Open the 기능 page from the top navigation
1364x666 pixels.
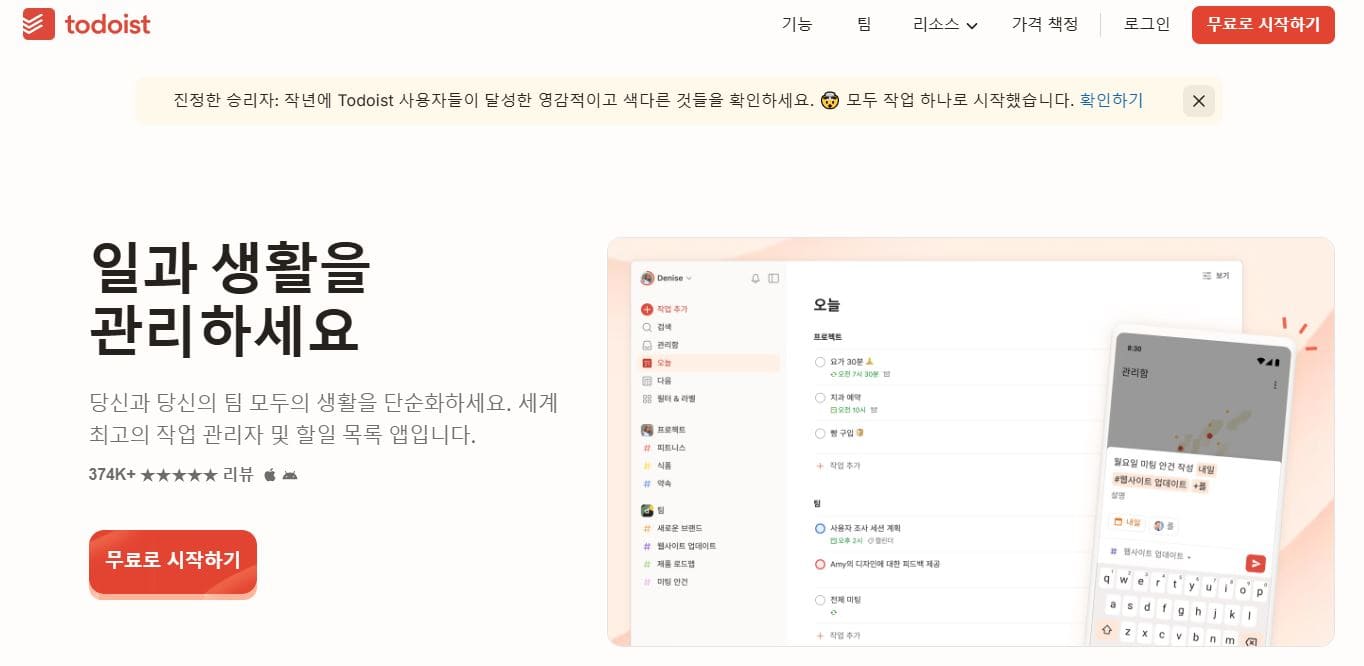pyautogui.click(x=797, y=24)
